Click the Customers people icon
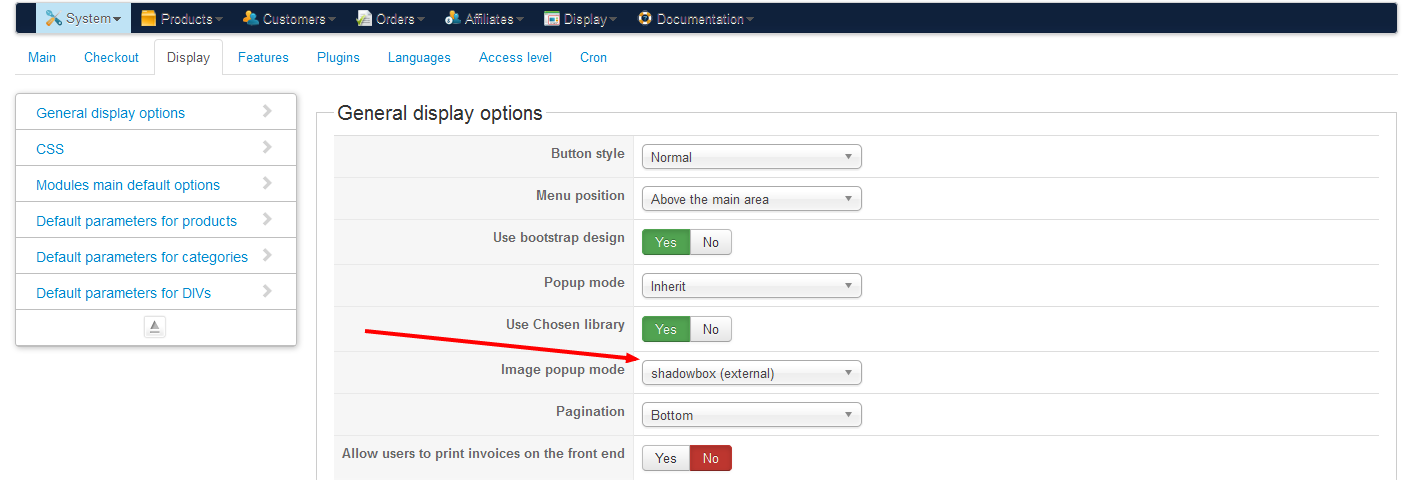The width and height of the screenshot is (1402, 480). coord(250,18)
